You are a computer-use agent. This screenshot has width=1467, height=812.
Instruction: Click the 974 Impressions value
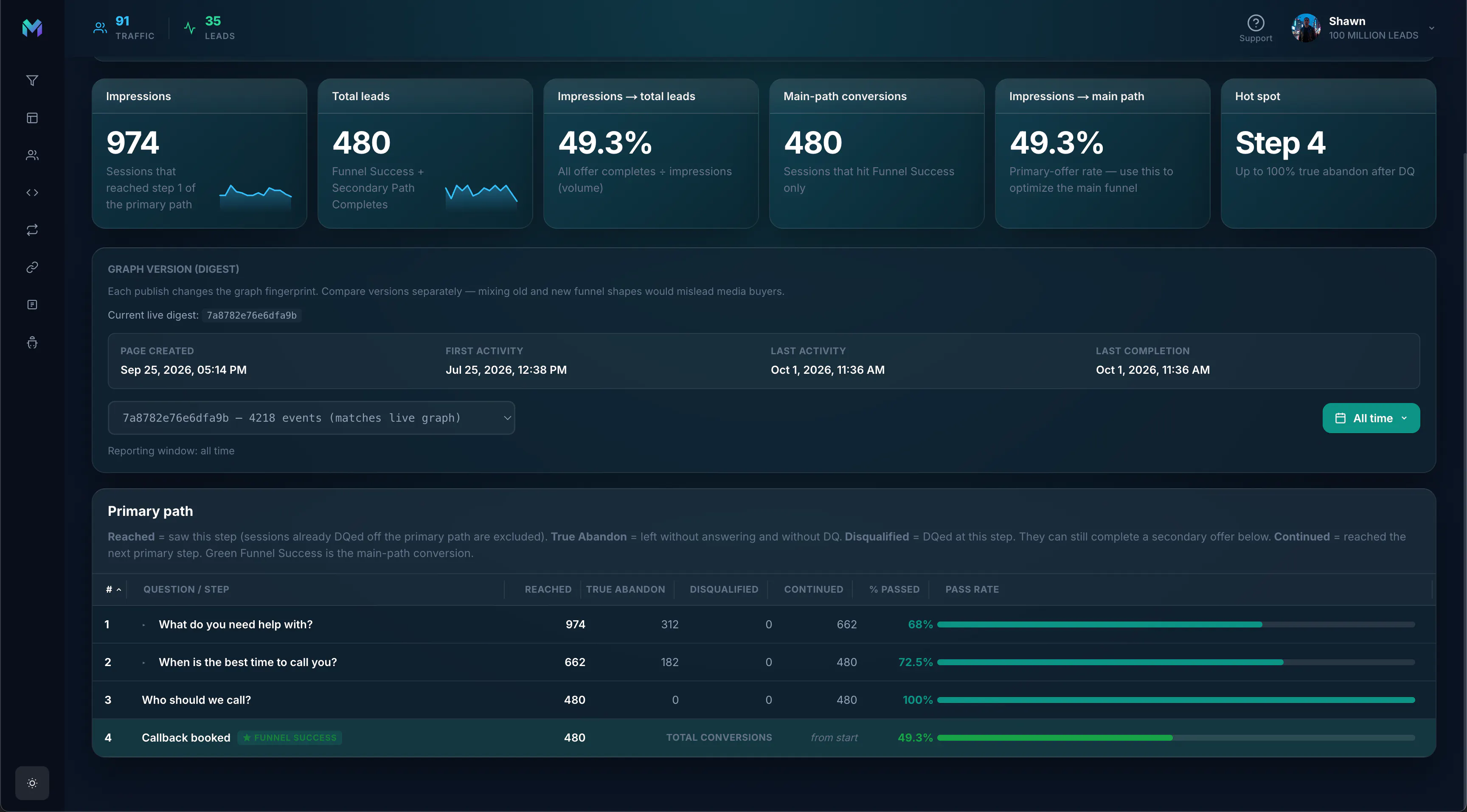pos(133,142)
